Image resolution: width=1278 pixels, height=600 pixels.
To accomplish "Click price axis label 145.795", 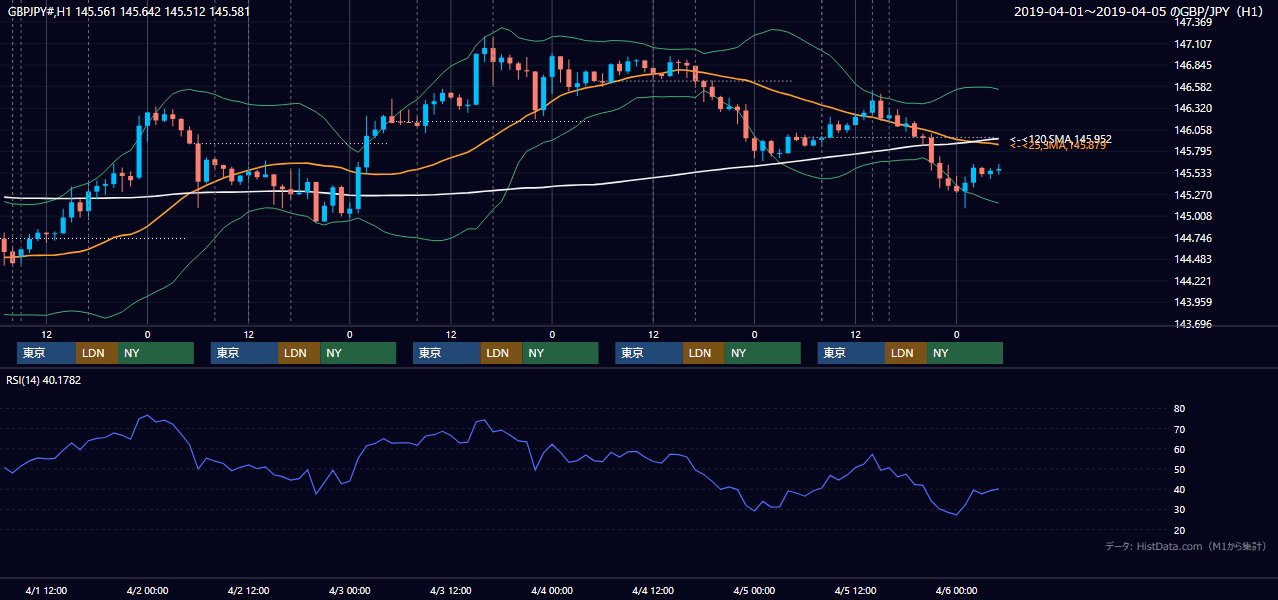I will pos(1192,152).
